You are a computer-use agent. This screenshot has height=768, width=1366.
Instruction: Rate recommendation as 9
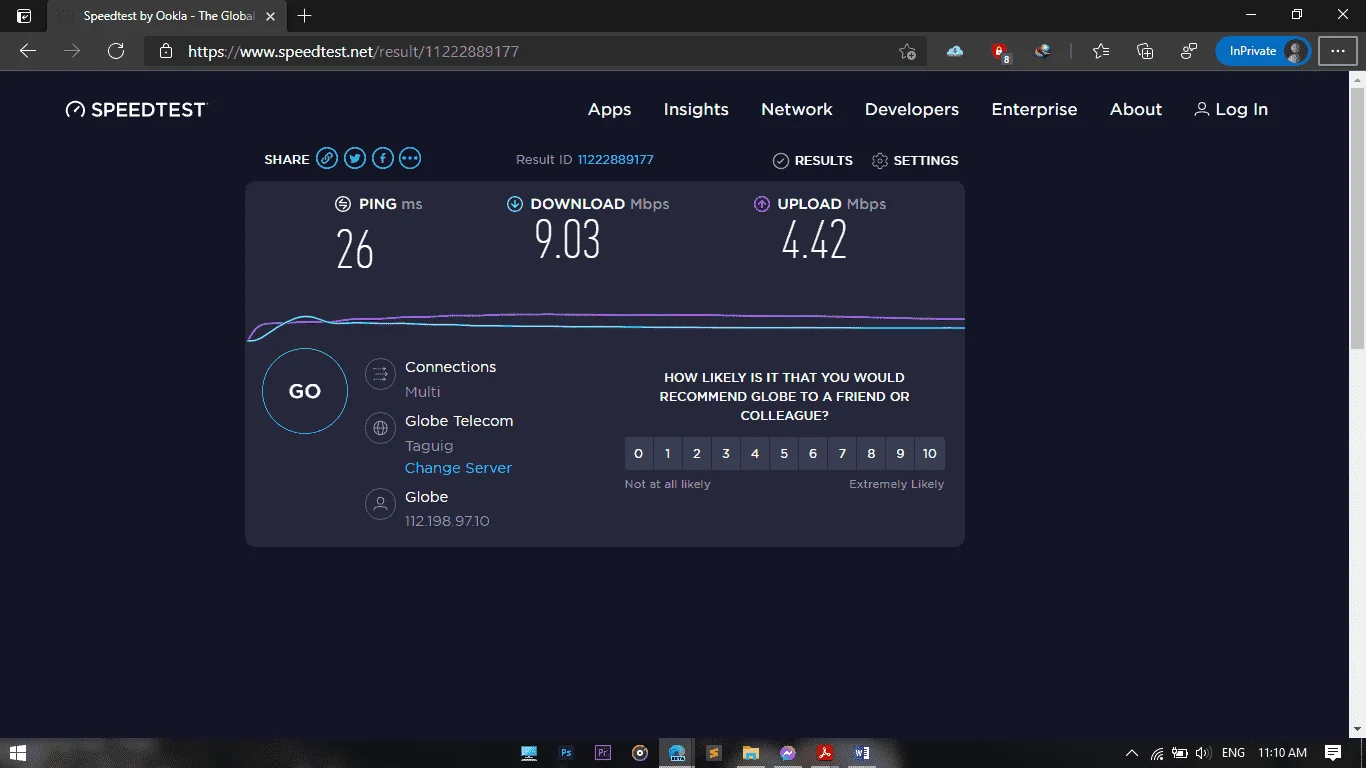coord(900,454)
